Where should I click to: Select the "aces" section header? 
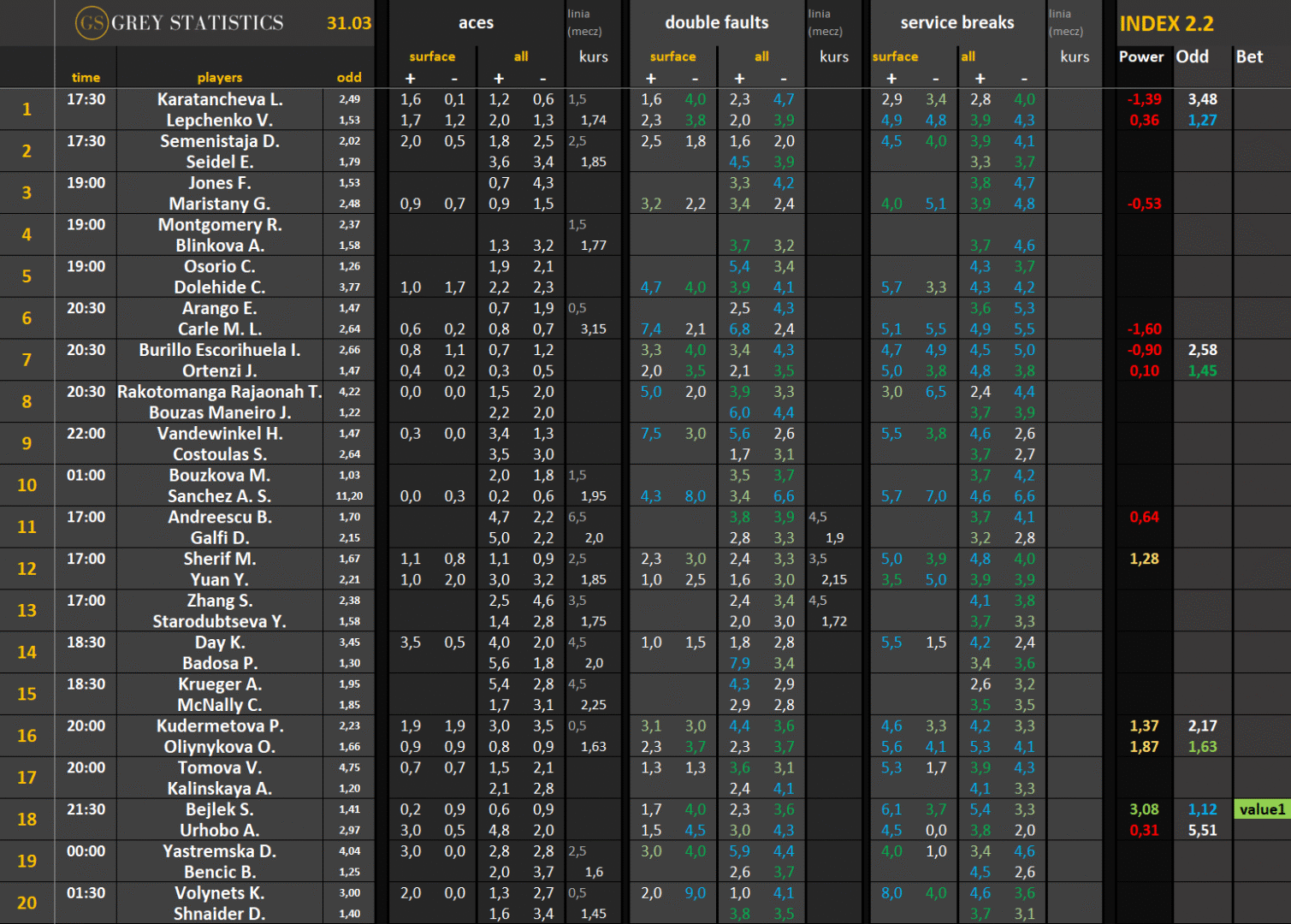(x=476, y=23)
